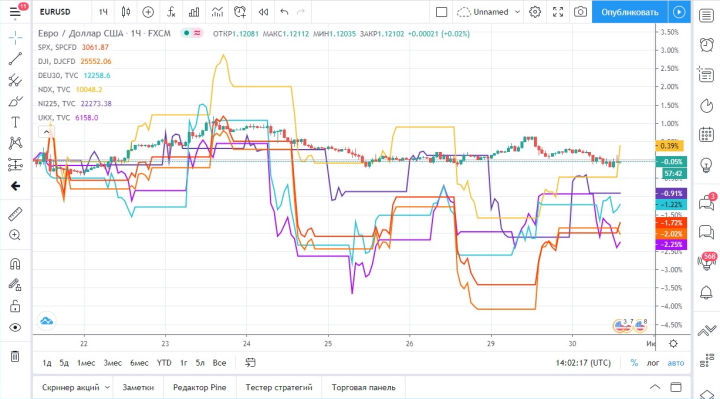This screenshot has width=720, height=399.
Task: Open the Тестер стратегий tab
Action: (279, 388)
